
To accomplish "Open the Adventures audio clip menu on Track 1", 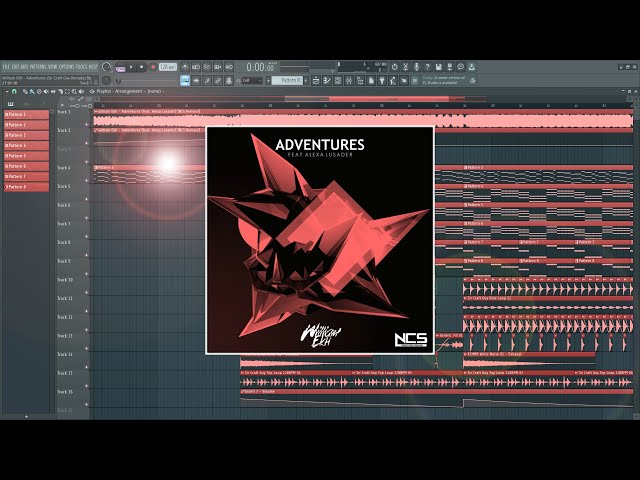I will click(96, 111).
